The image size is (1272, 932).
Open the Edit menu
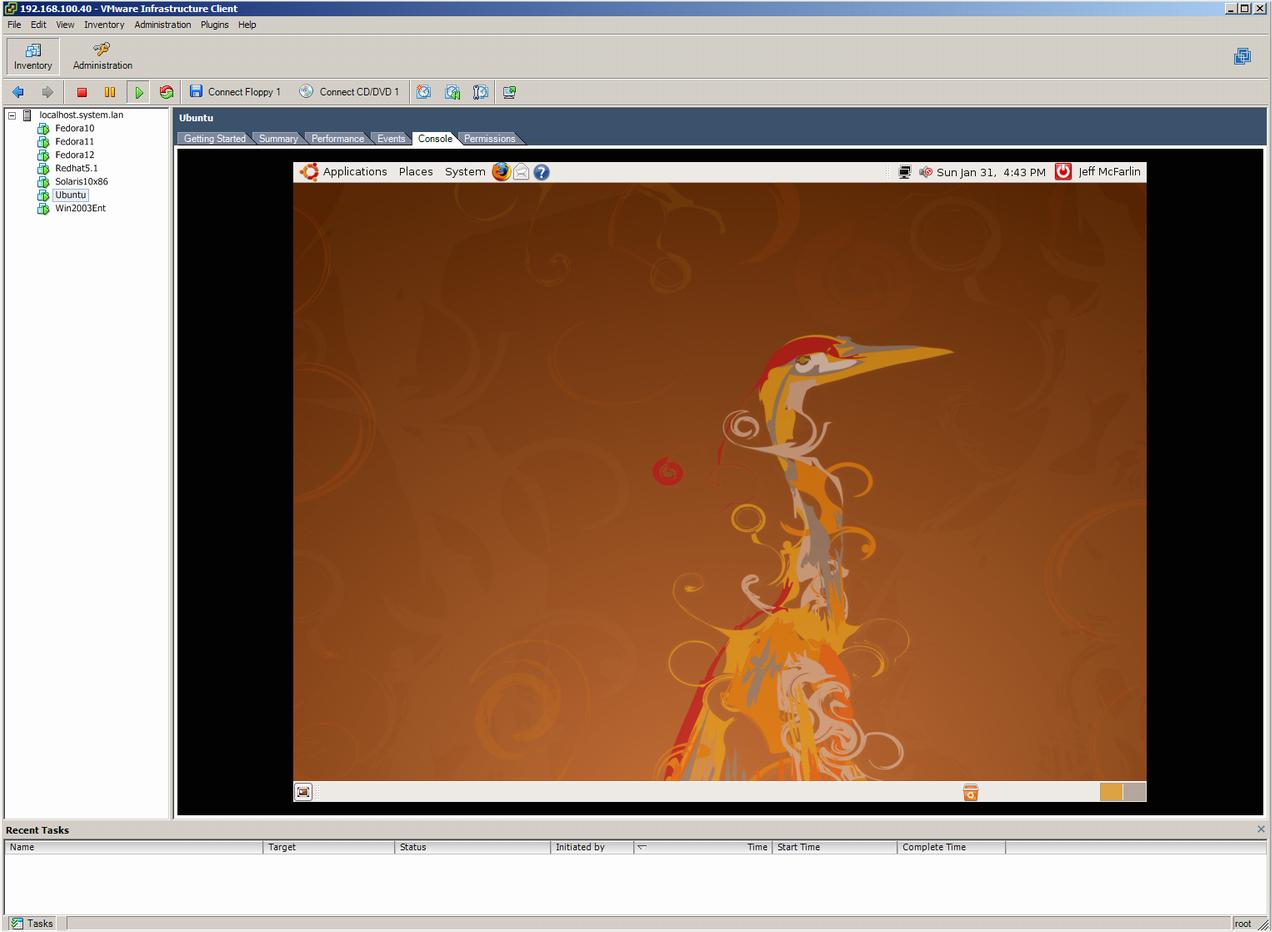point(38,24)
